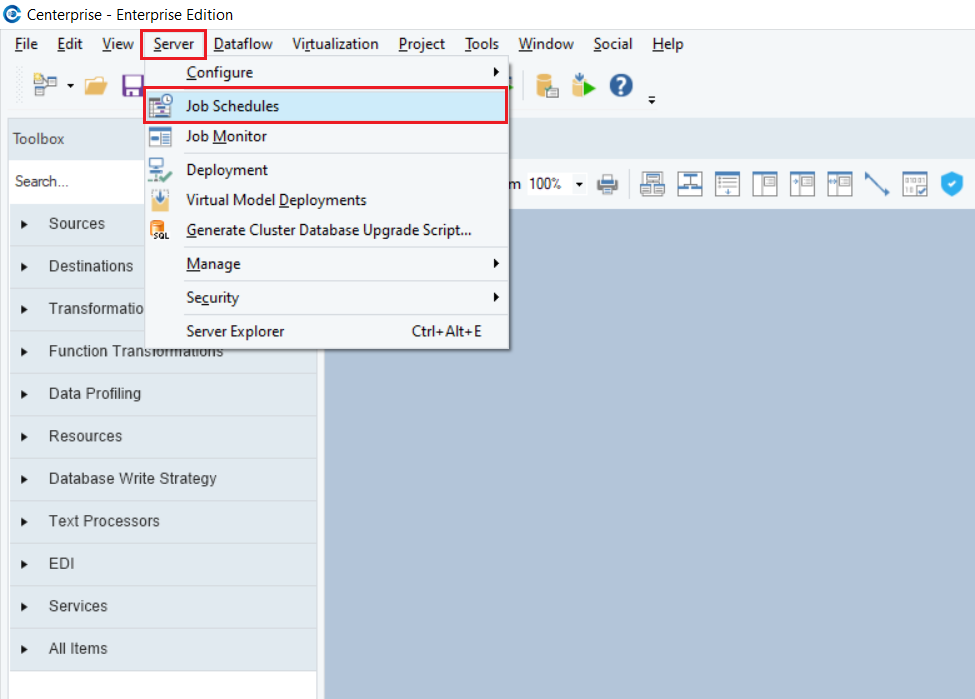This screenshot has width=975, height=699.
Task: Click the New item toolbar icon
Action: pos(44,85)
